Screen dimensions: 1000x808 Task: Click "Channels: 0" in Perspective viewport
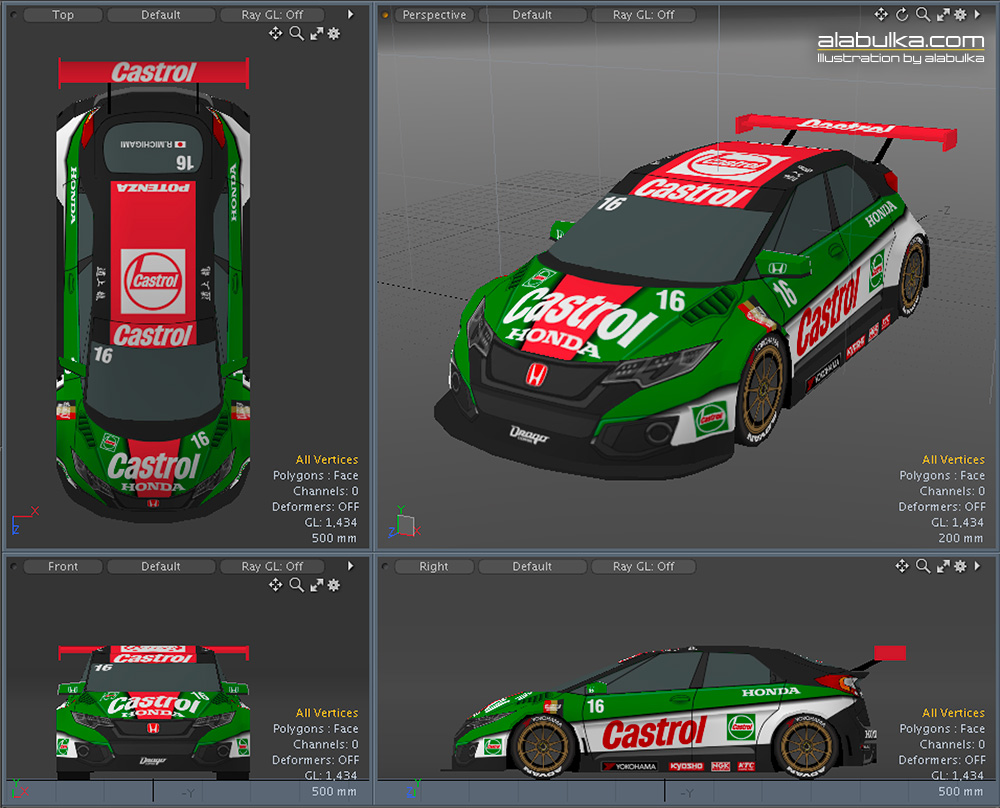[x=952, y=491]
